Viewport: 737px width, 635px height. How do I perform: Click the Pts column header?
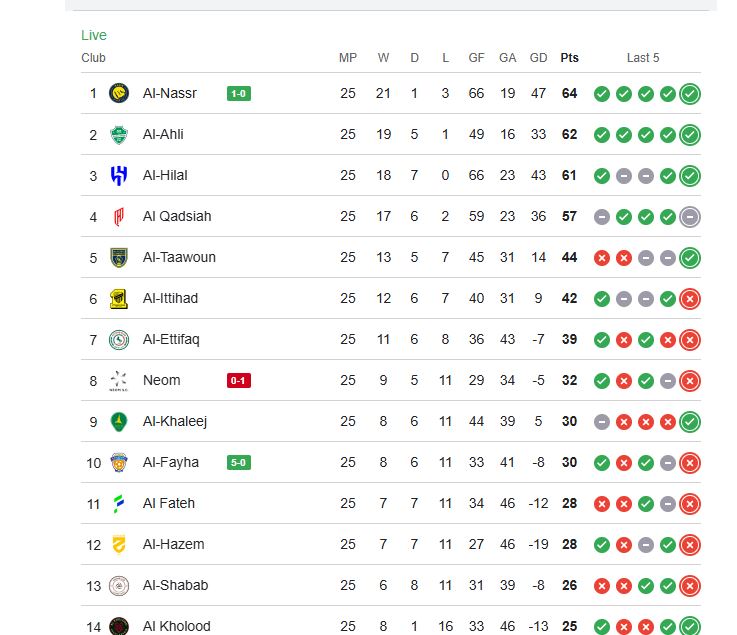[x=569, y=58]
